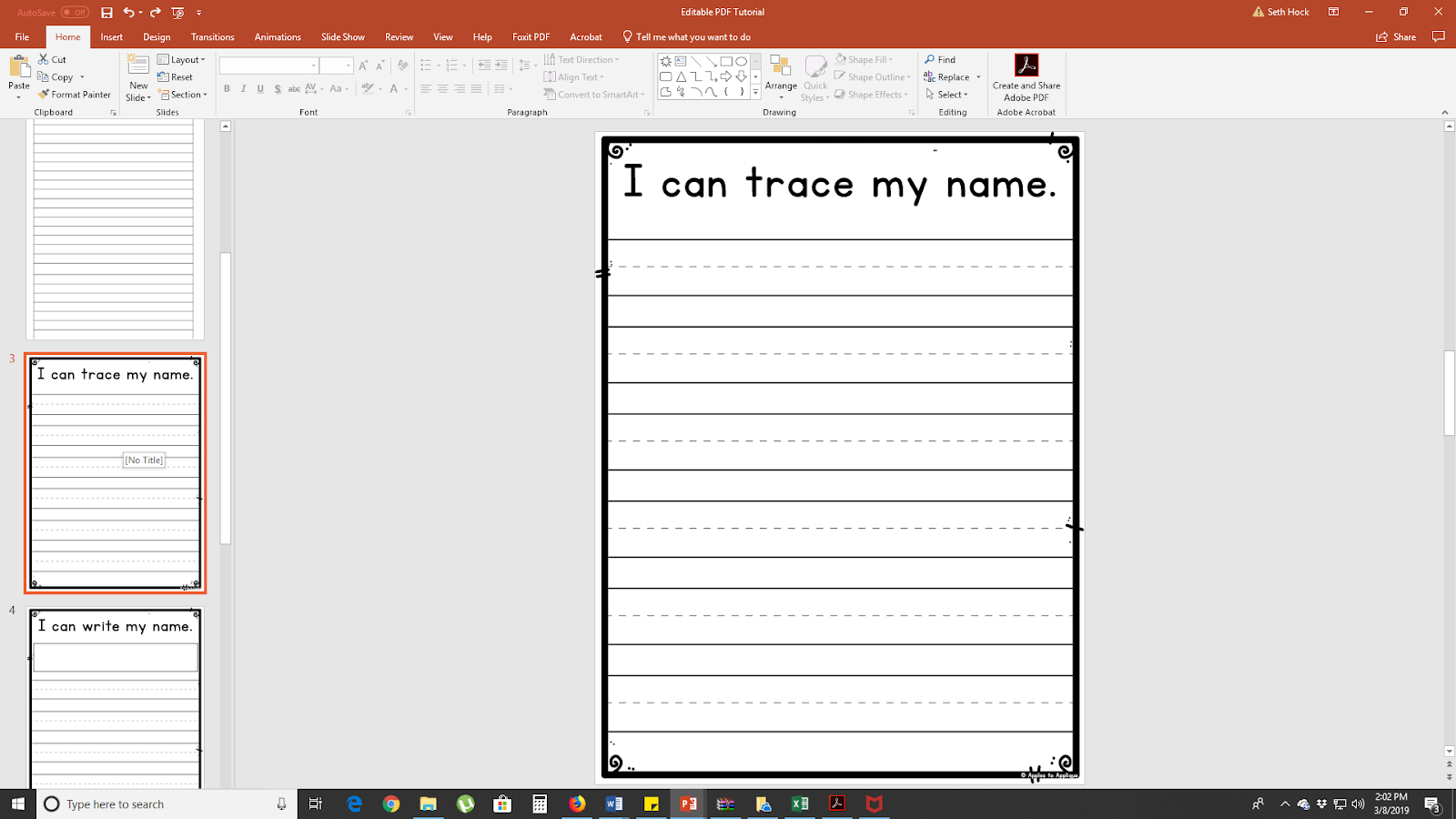Open the Shape Outline dropdown
1456x819 pixels.
click(872, 77)
